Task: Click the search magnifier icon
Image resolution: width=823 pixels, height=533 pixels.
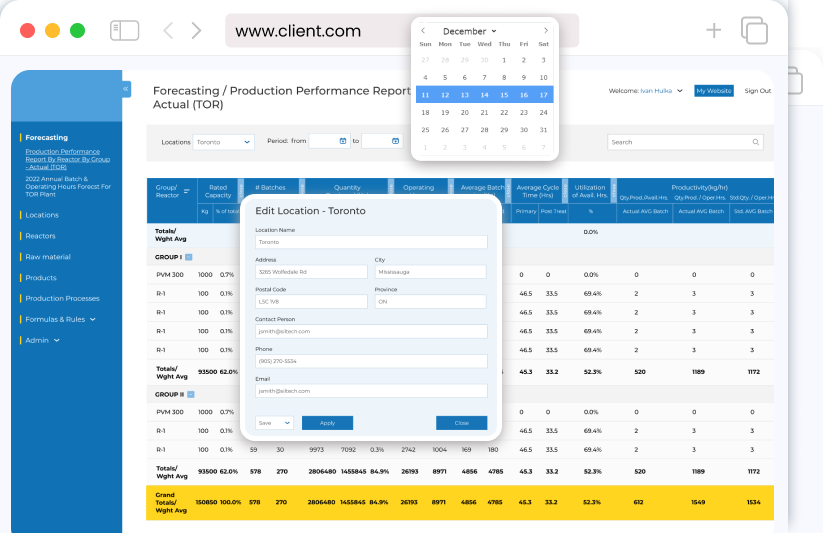Action: coord(756,142)
